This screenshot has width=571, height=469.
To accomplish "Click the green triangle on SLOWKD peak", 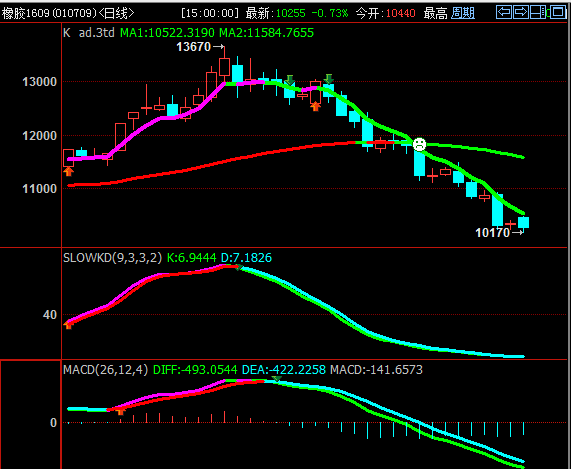I will click(239, 268).
